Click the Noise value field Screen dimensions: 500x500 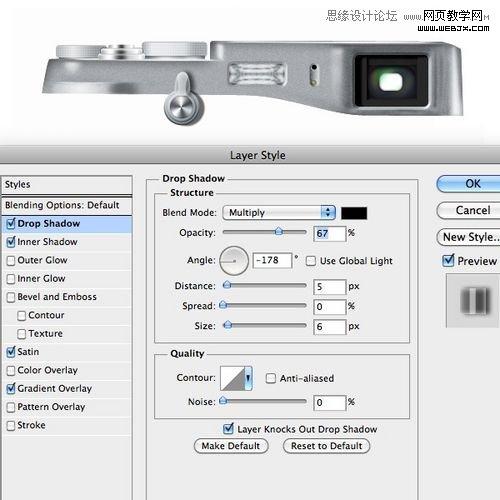[329, 403]
